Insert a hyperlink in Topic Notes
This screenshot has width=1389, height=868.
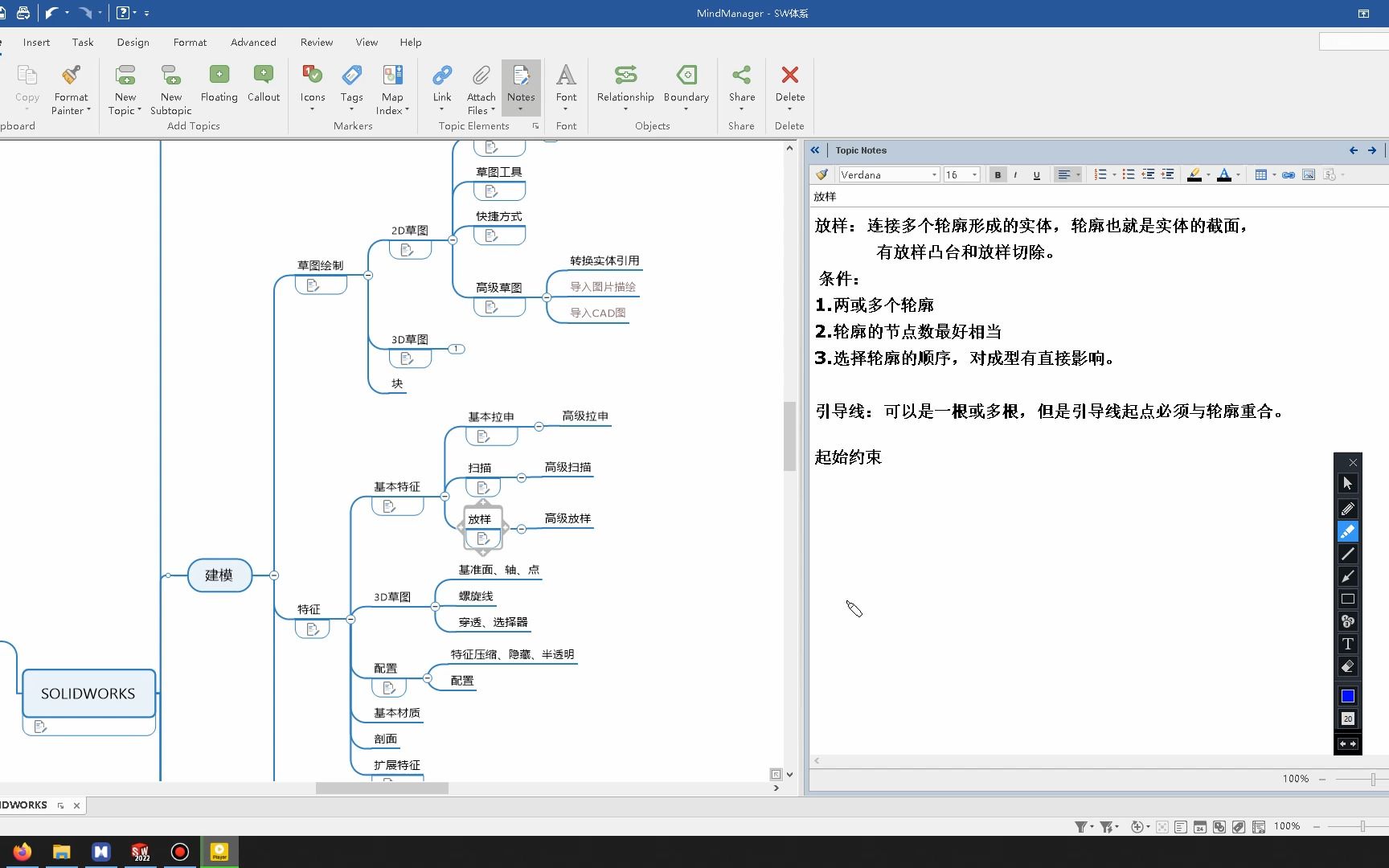1288,174
